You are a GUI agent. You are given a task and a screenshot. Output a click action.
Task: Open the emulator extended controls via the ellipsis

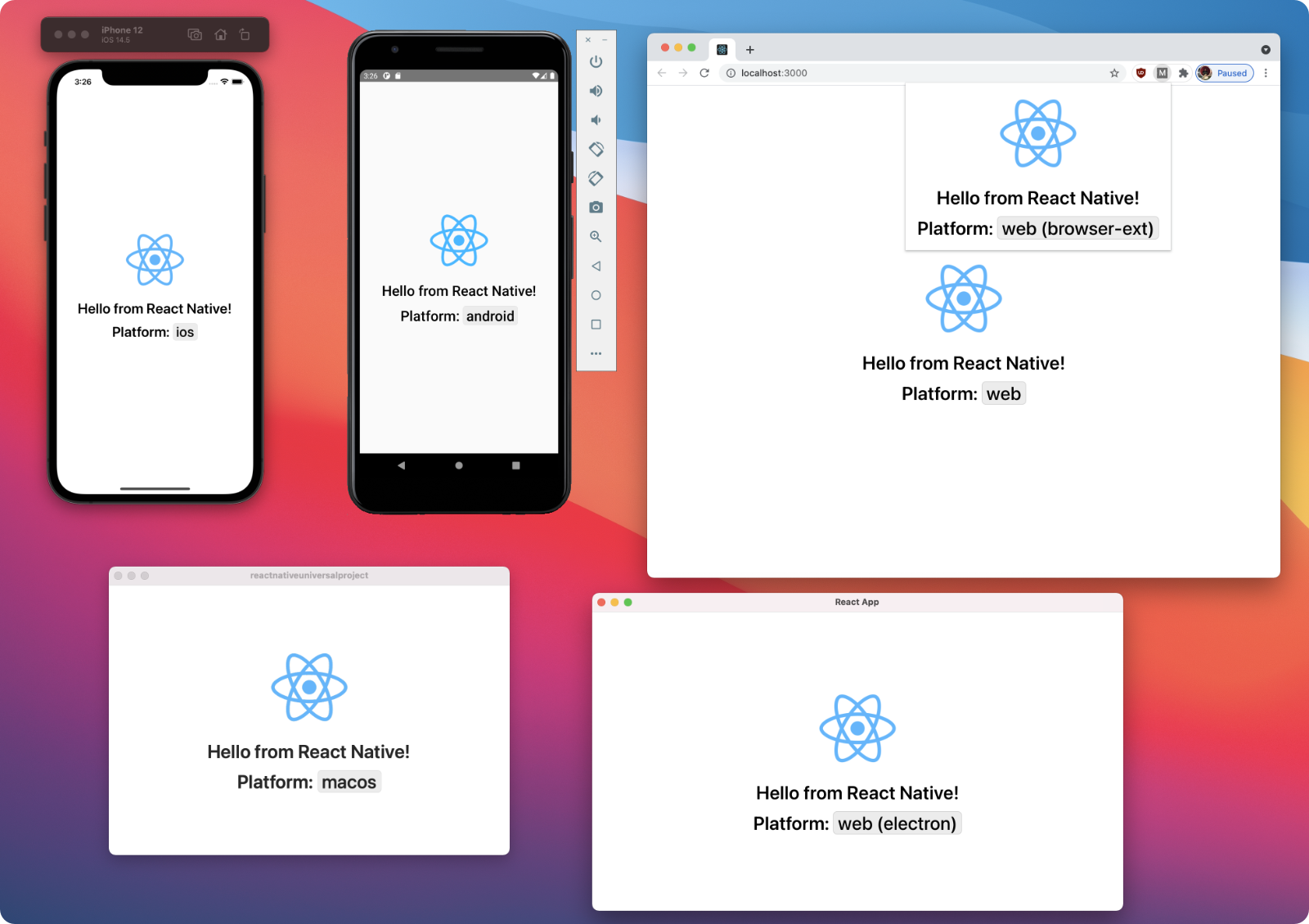596,353
